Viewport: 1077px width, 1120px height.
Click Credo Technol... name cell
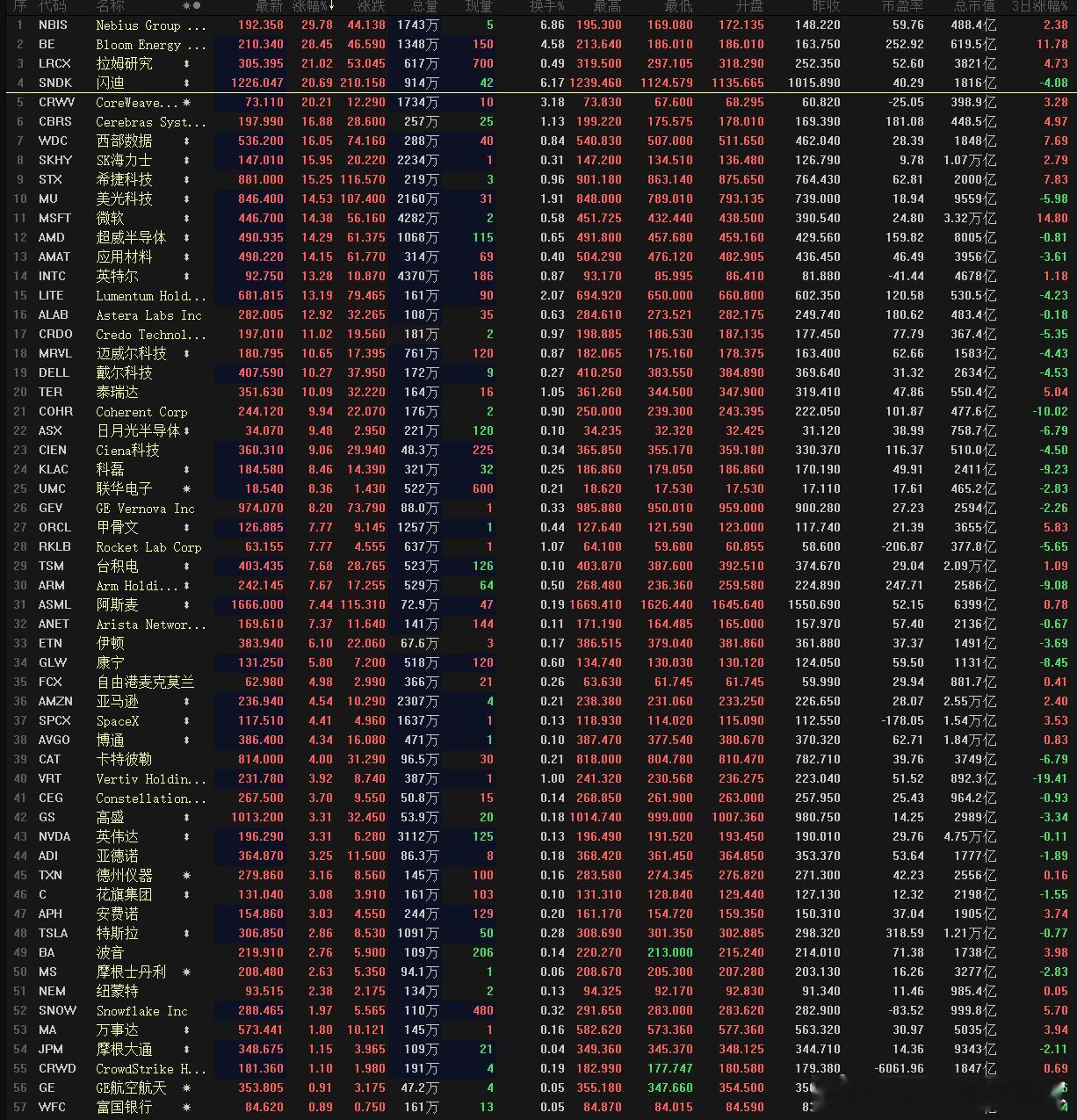(151, 335)
